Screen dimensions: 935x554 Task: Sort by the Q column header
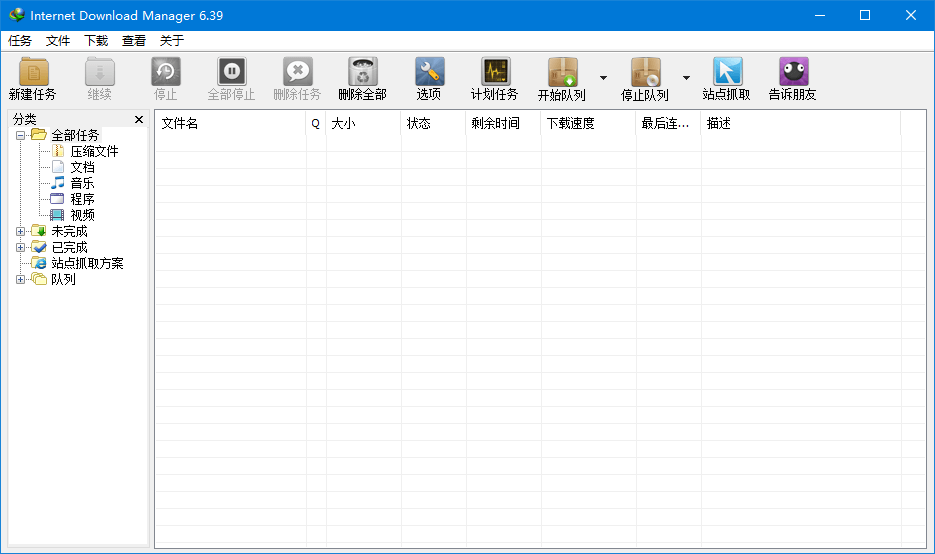pyautogui.click(x=316, y=123)
